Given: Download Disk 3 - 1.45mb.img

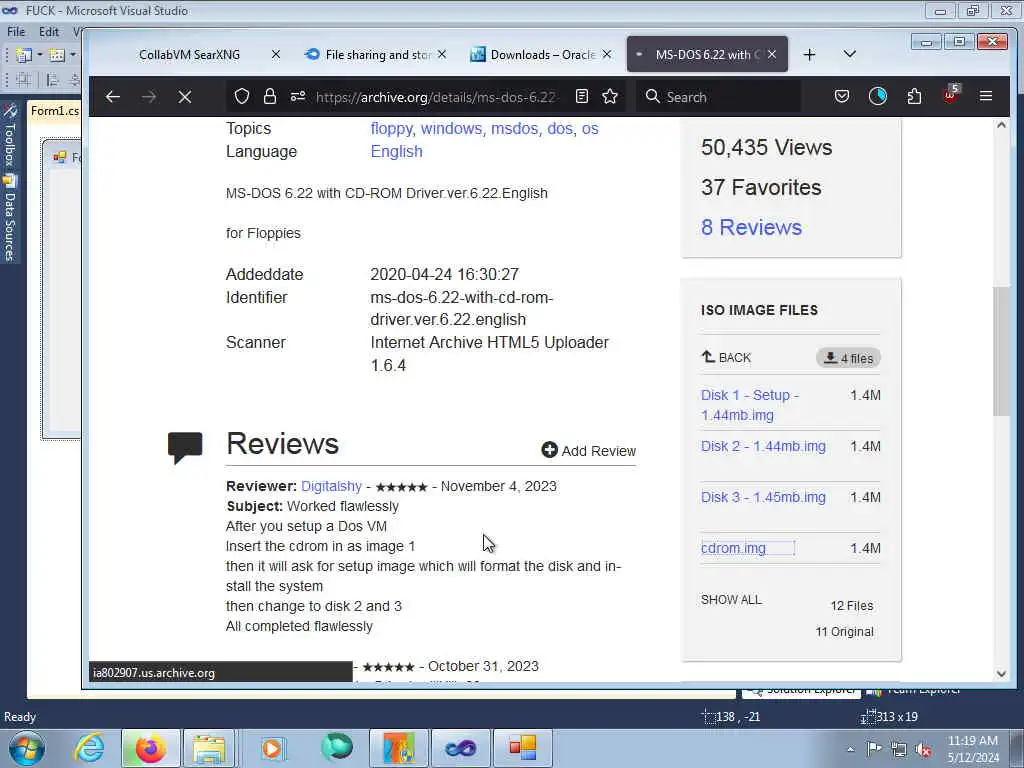Looking at the screenshot, I should [763, 497].
